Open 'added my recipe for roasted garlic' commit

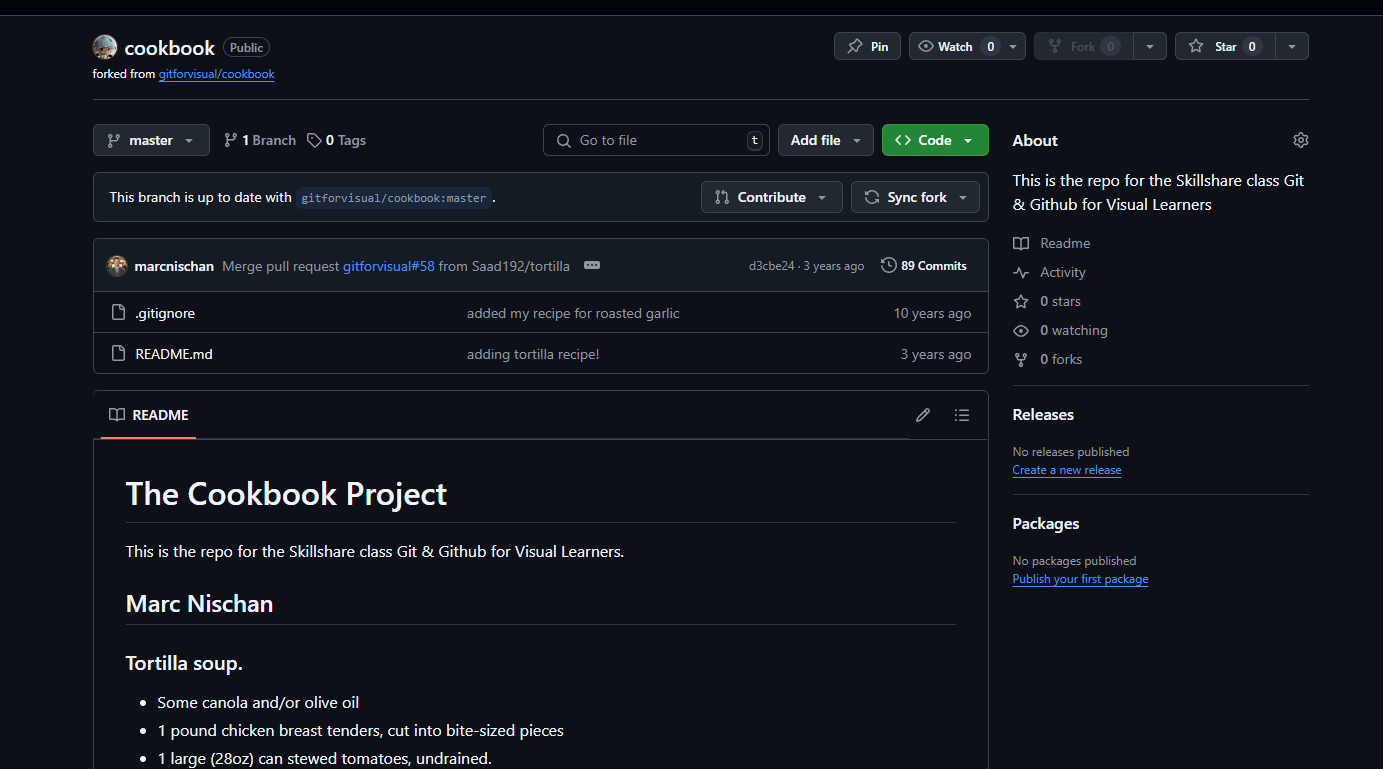point(573,313)
